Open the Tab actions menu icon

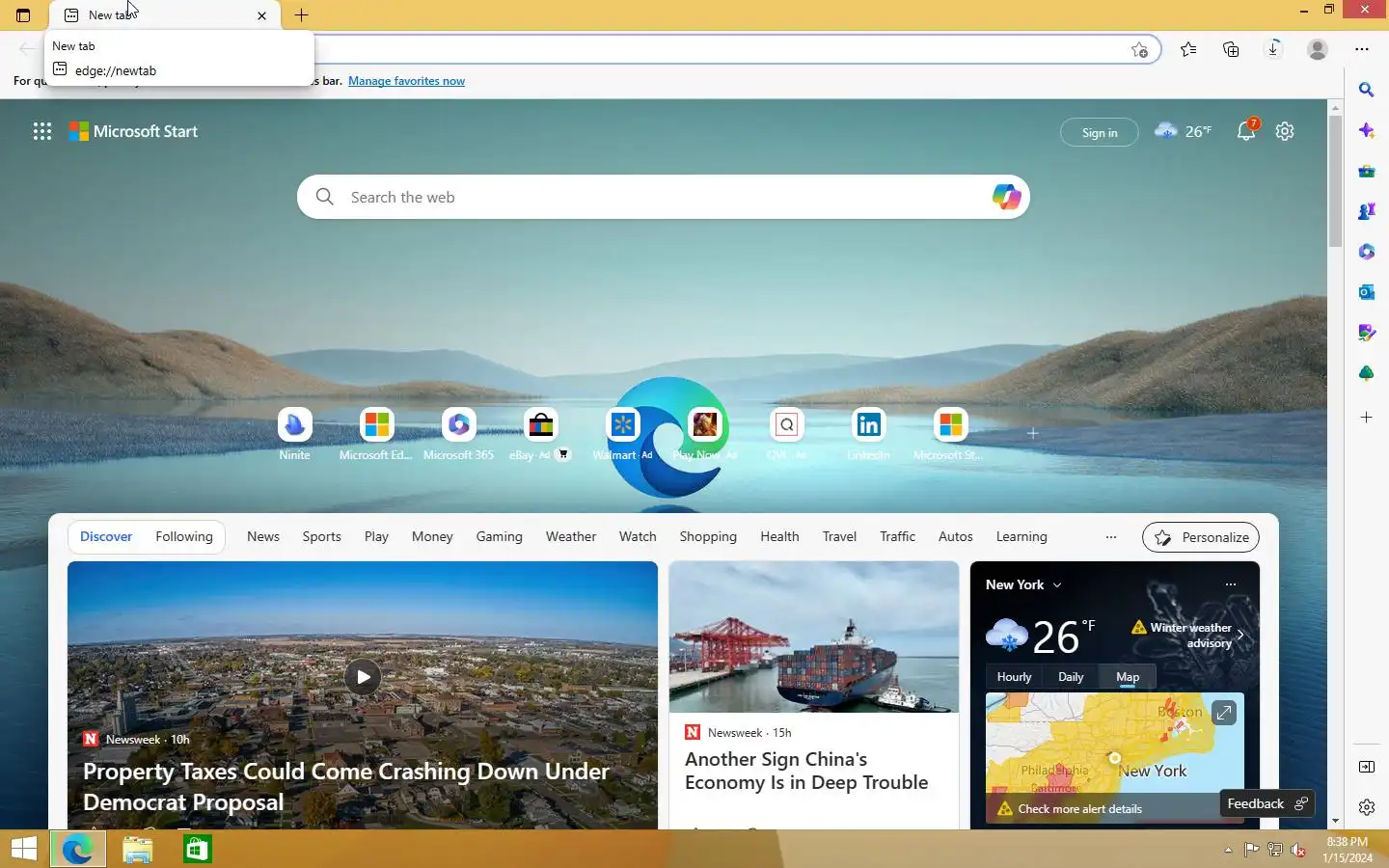tap(23, 15)
